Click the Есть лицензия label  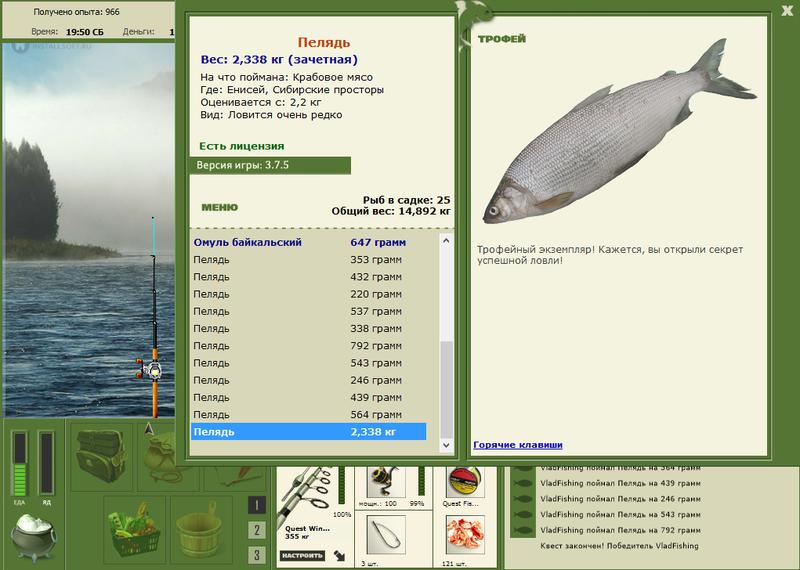(x=241, y=146)
